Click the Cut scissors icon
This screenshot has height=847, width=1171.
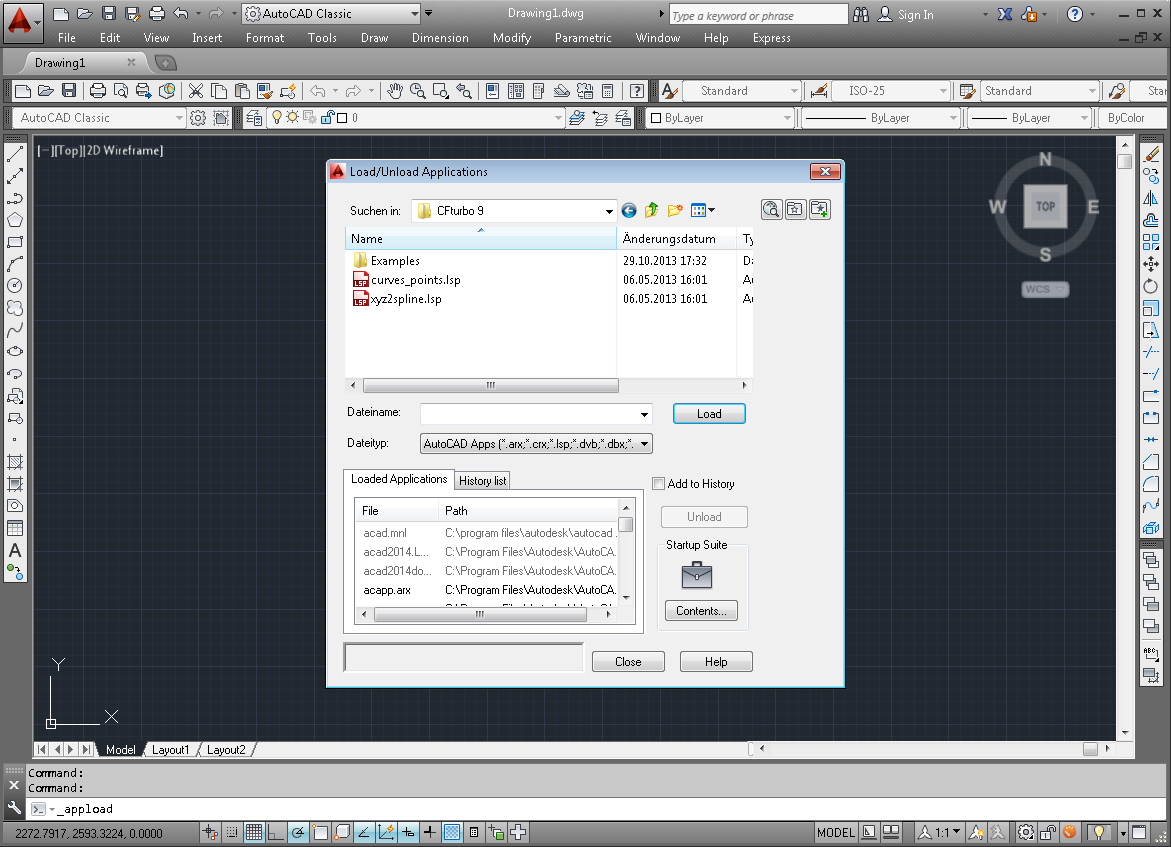coord(196,91)
